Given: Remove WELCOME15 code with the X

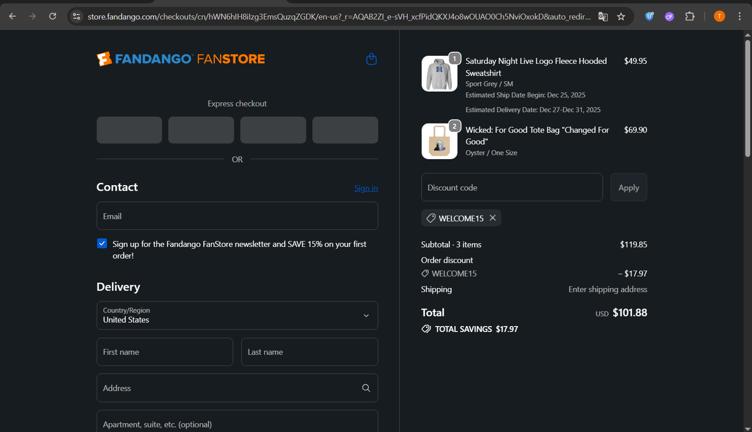Looking at the screenshot, I should 493,218.
